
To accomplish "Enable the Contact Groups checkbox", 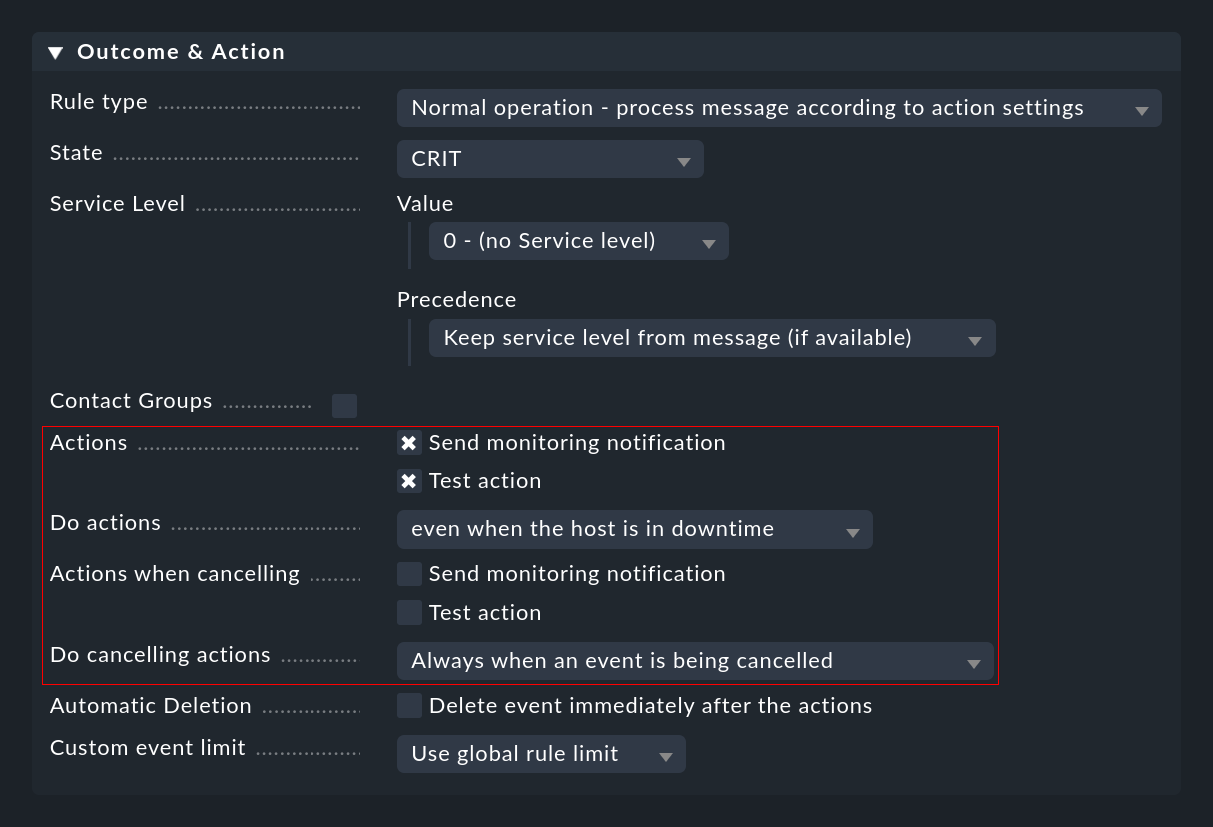I will (x=344, y=405).
